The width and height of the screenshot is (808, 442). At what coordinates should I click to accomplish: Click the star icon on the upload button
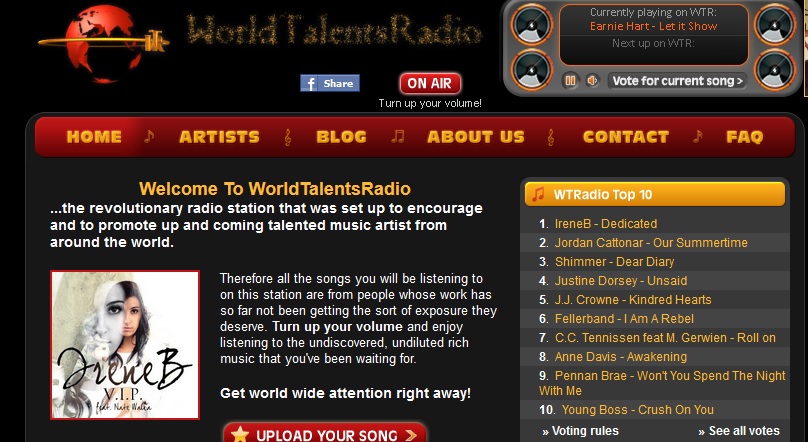tap(240, 435)
